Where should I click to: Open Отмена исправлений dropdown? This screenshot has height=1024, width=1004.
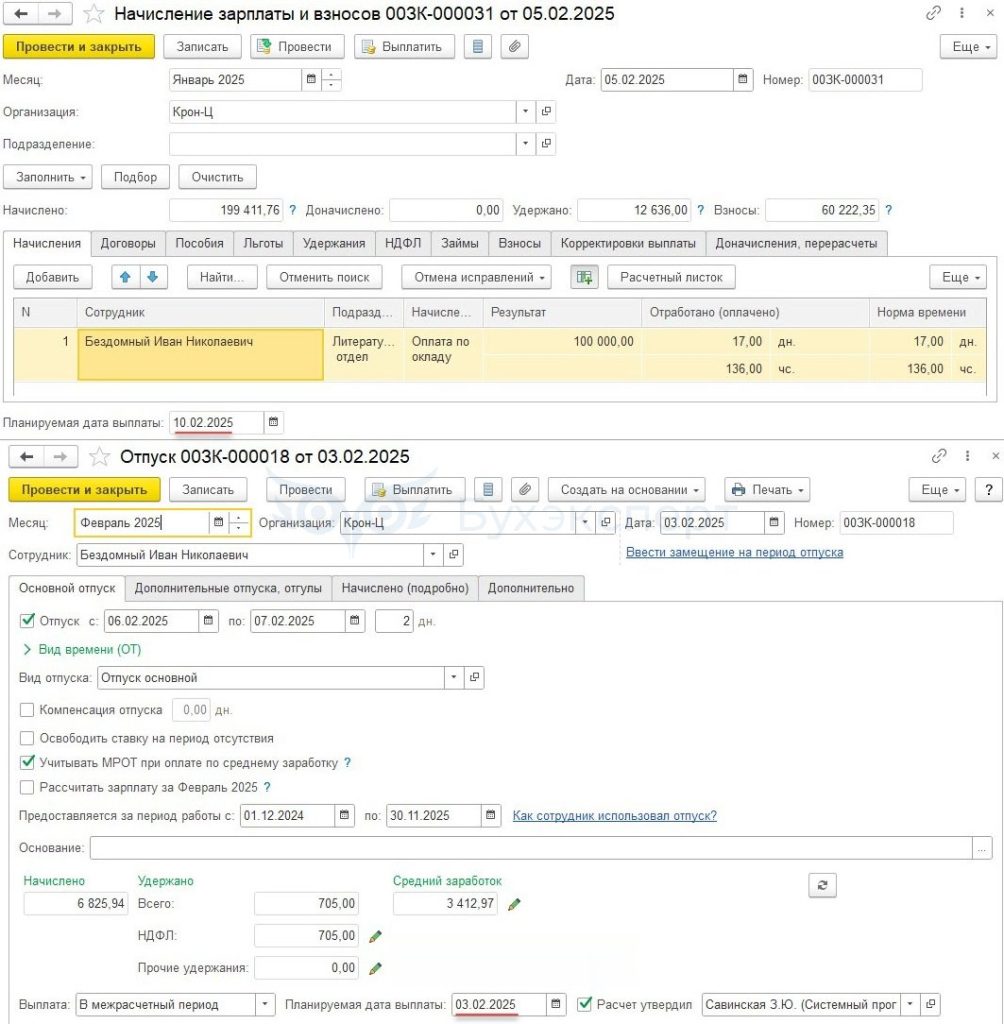coord(476,277)
